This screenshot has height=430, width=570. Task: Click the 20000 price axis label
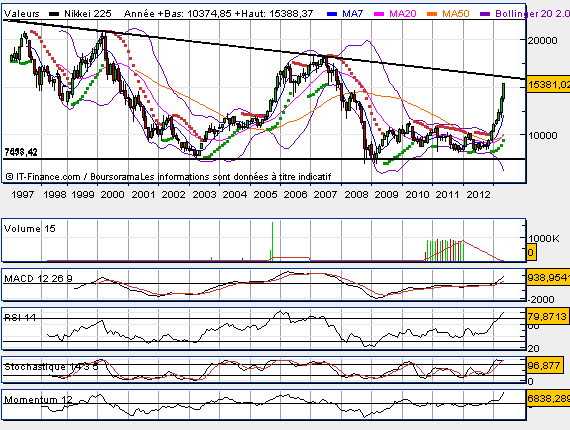click(x=542, y=40)
